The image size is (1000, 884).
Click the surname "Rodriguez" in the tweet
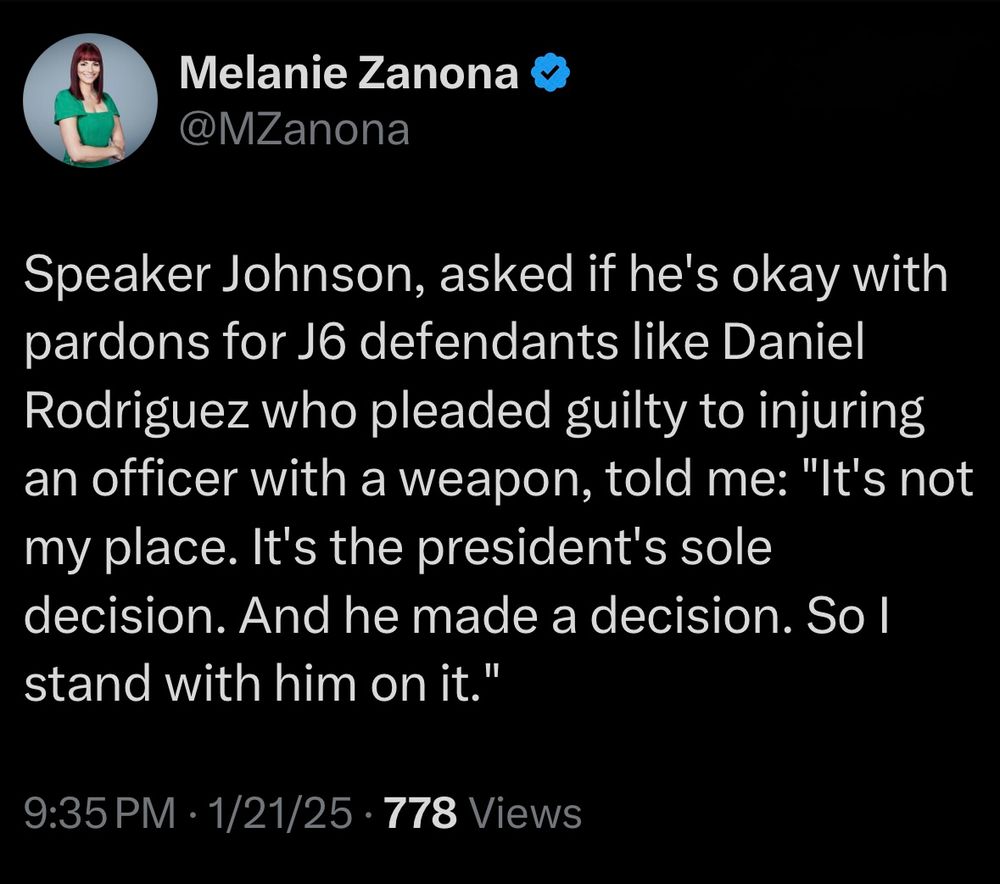pos(136,411)
